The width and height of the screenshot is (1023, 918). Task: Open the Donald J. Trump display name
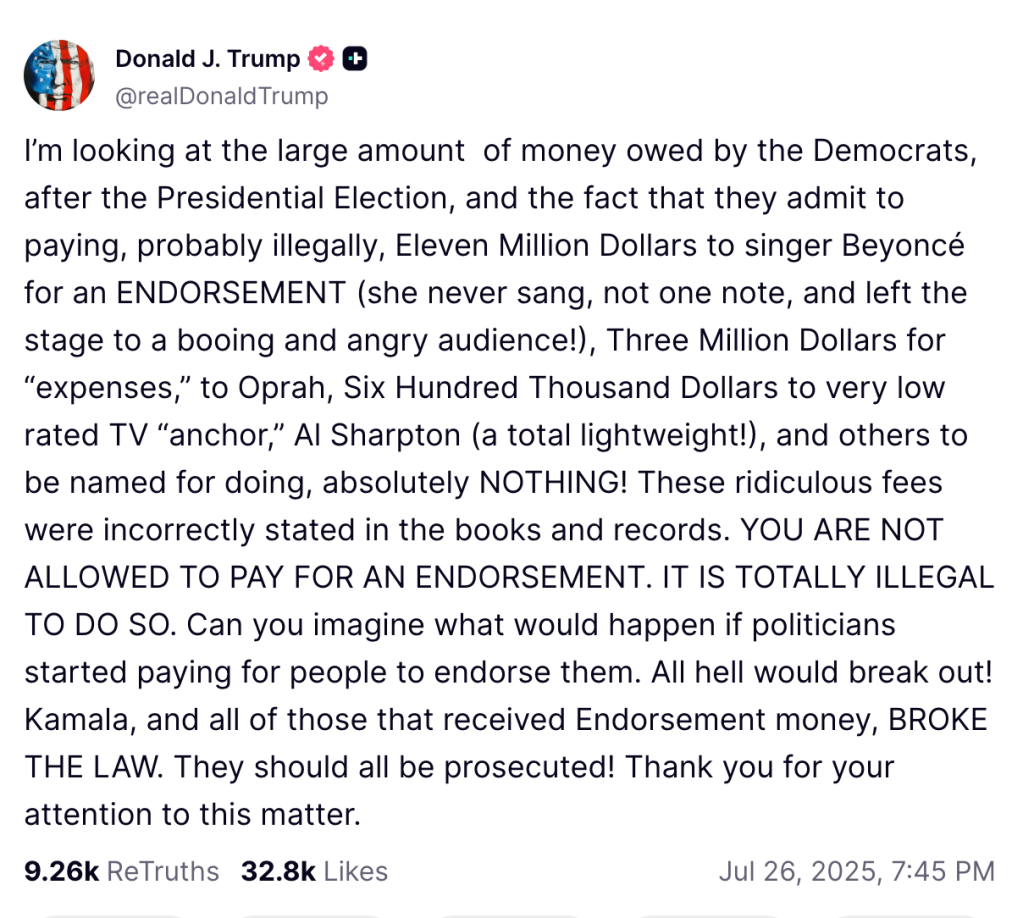click(208, 59)
